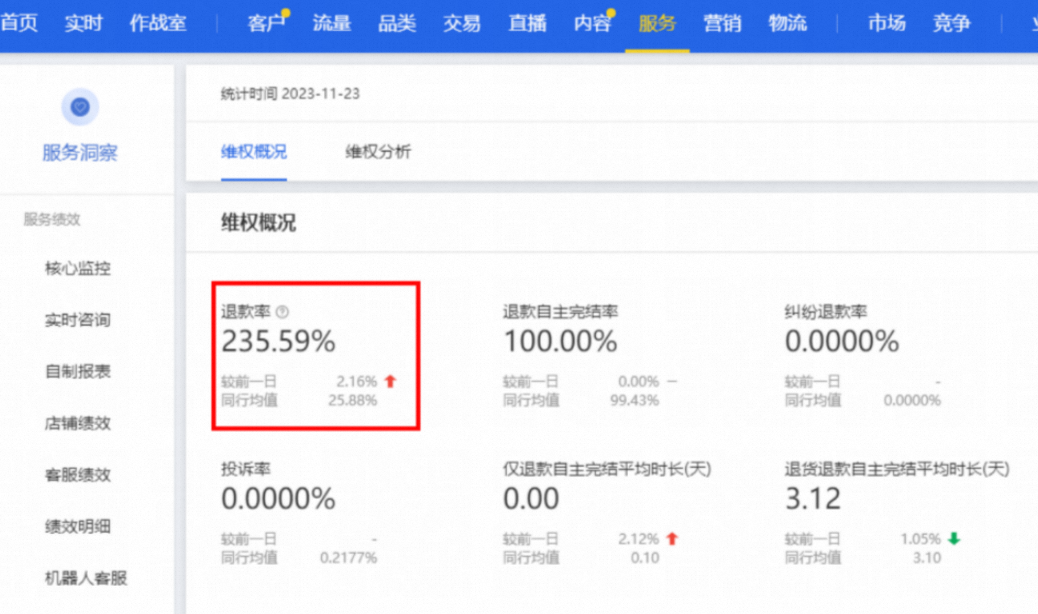Click the red up arrow under 仅退款自主完结平均时长
Viewport: 1038px width, 614px height.
673,539
